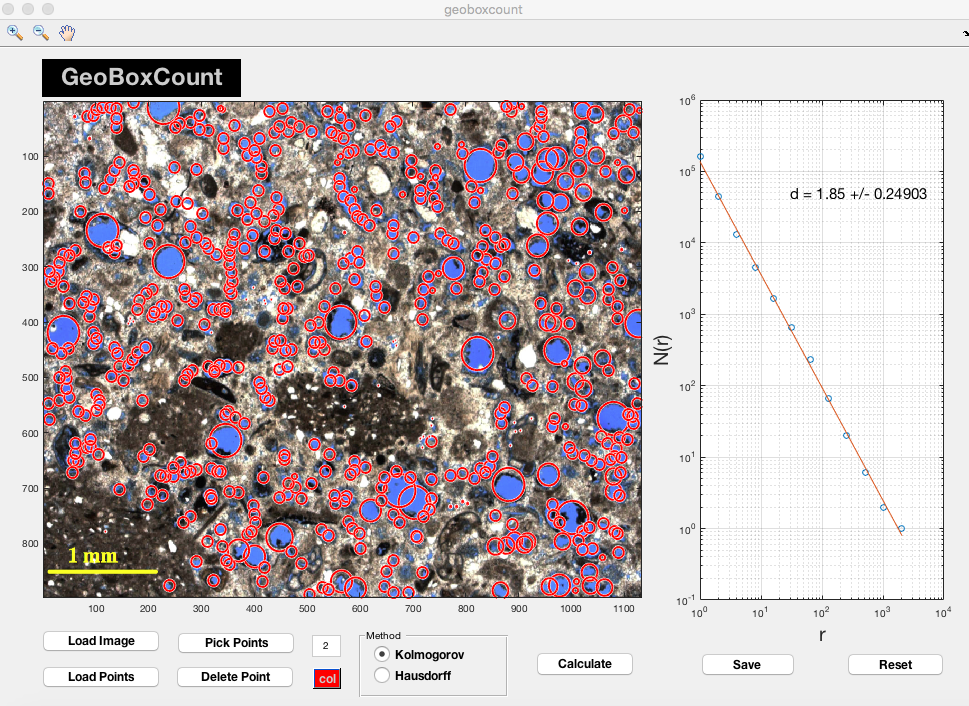Minimize the geoboxcount window

(x=30, y=9)
